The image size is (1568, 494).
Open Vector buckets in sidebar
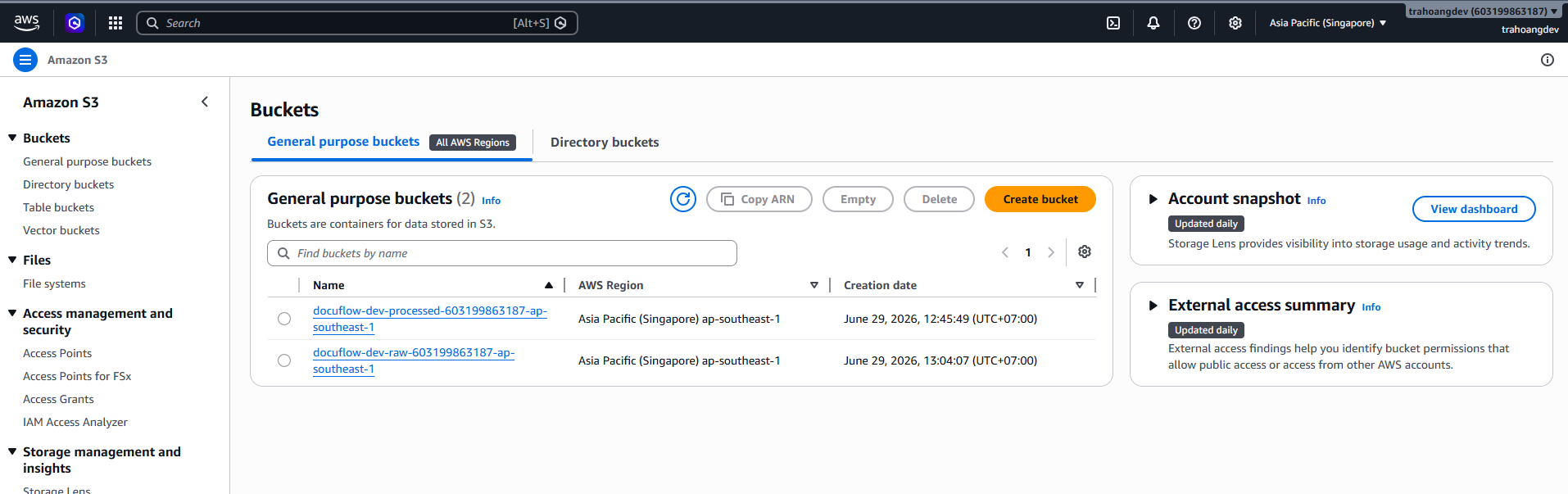coord(61,230)
